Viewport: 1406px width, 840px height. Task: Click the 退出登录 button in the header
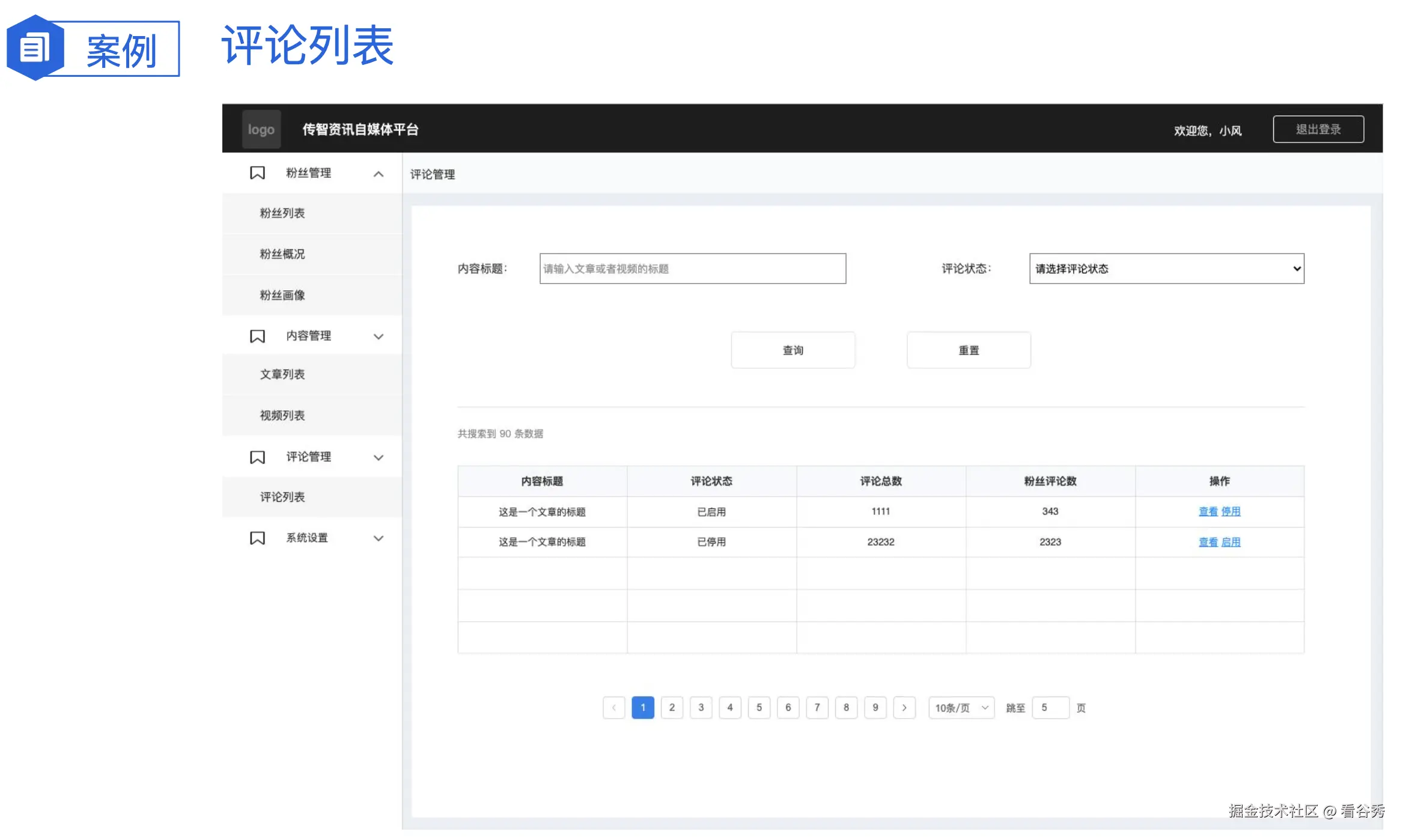(x=1318, y=129)
